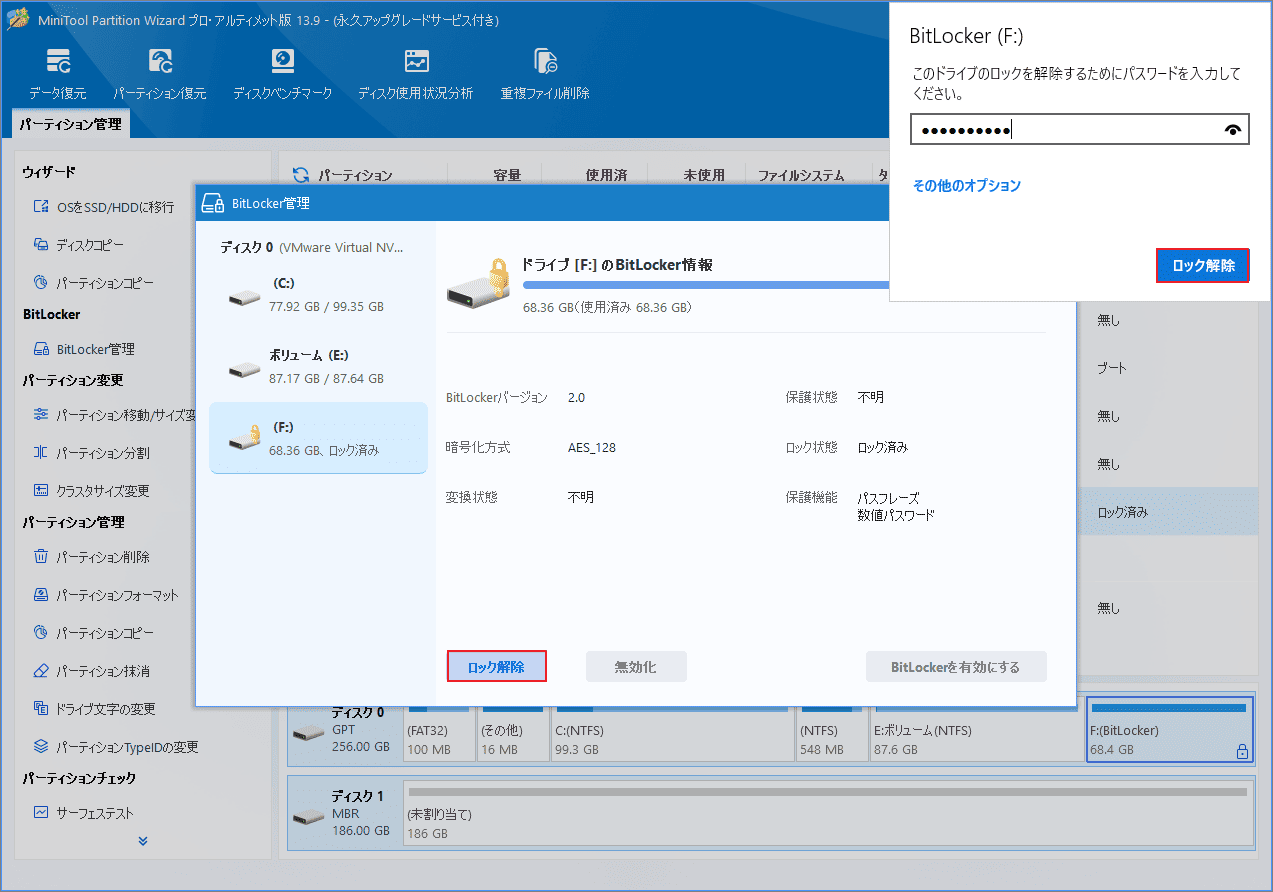The image size is (1273, 892).
Task: Click ロック解除 in the BitLocker管理 dialog
Action: pos(496,667)
